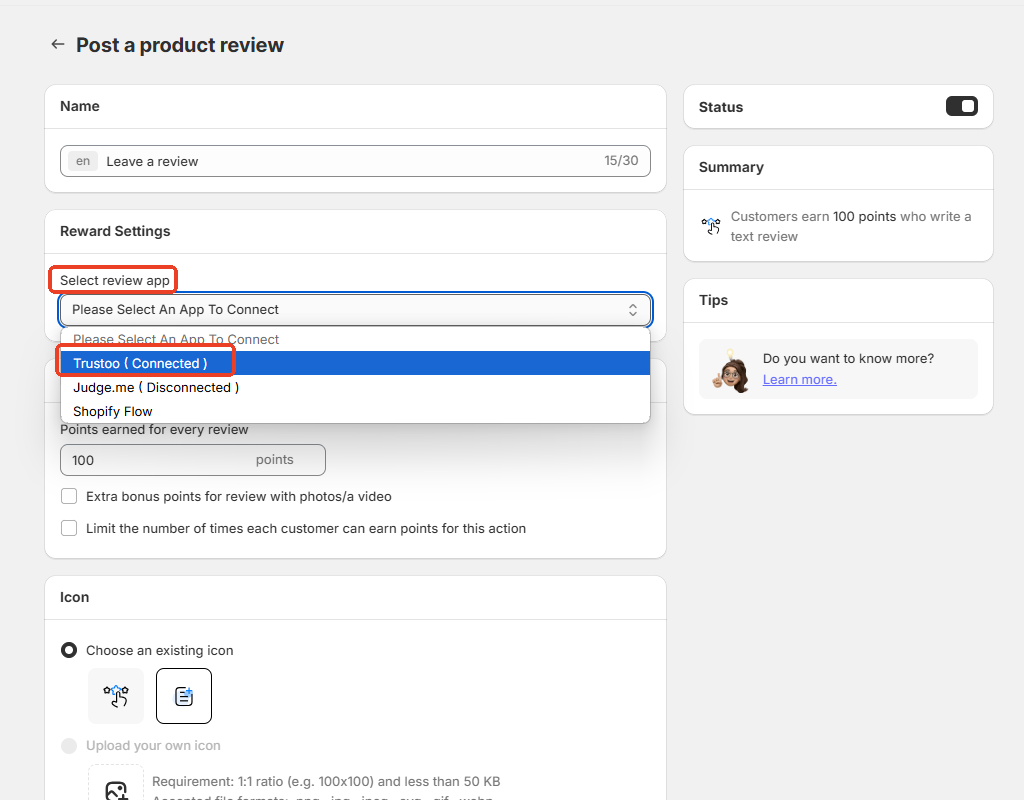Open the 'Learn more.' link

[799, 379]
